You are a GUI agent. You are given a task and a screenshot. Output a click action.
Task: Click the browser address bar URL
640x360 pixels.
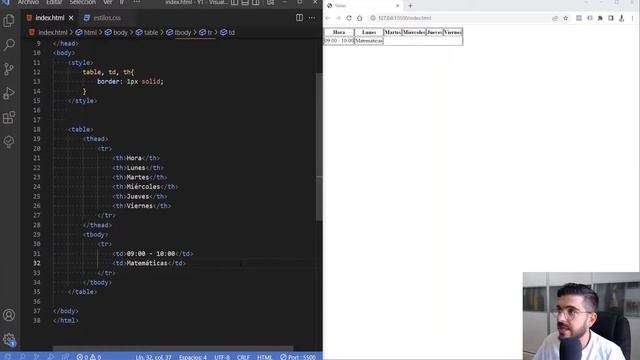point(404,18)
